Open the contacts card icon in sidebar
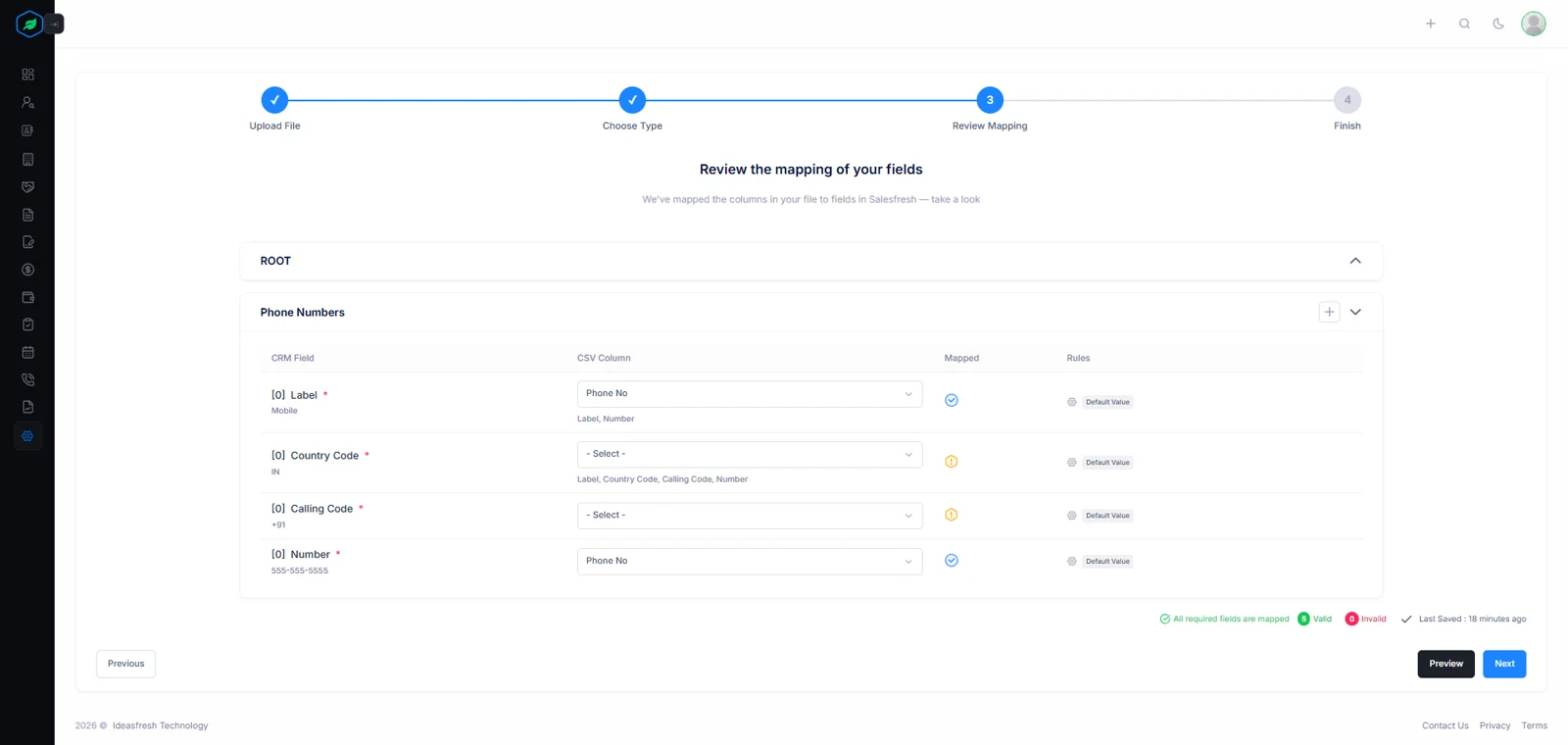 [27, 130]
